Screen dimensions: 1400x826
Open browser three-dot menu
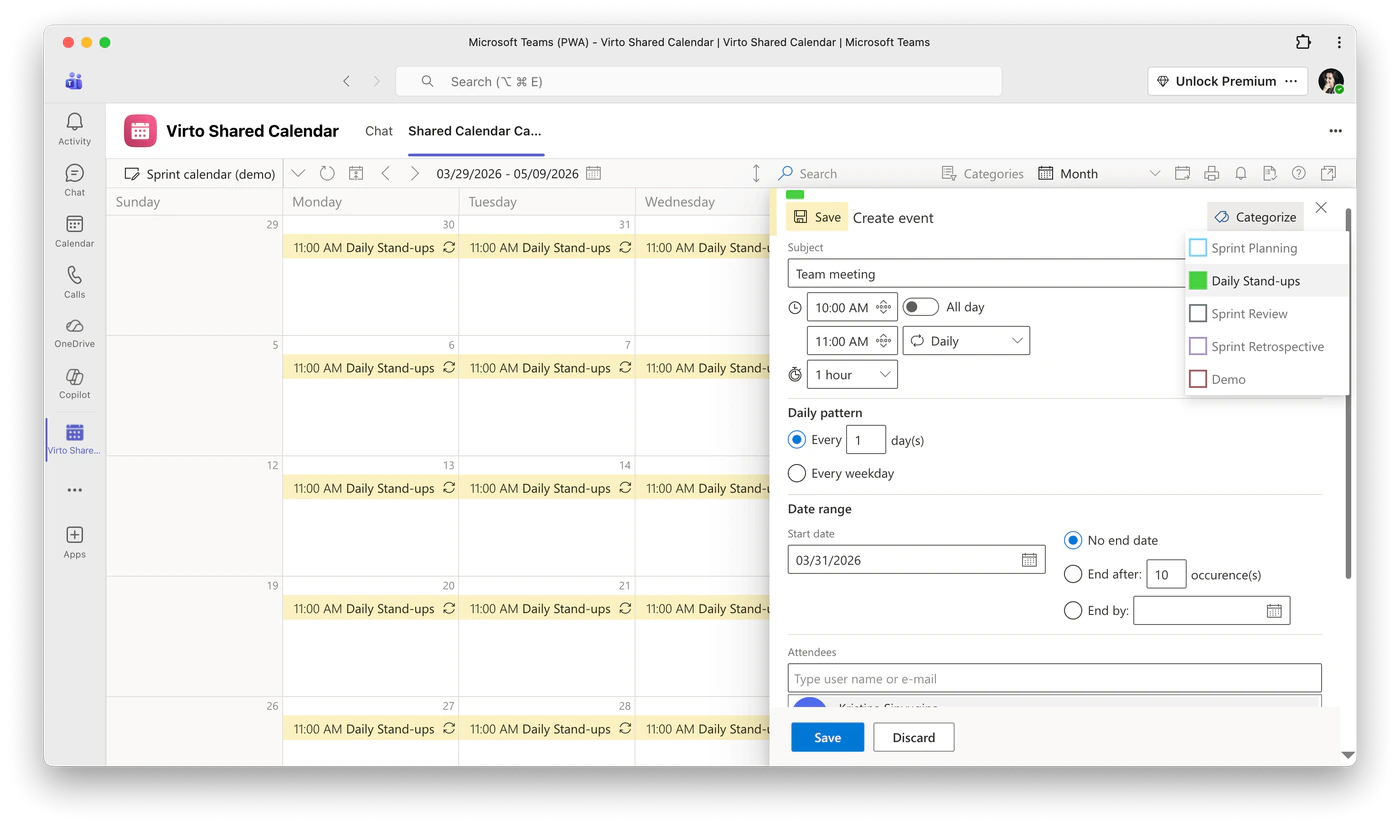point(1339,42)
